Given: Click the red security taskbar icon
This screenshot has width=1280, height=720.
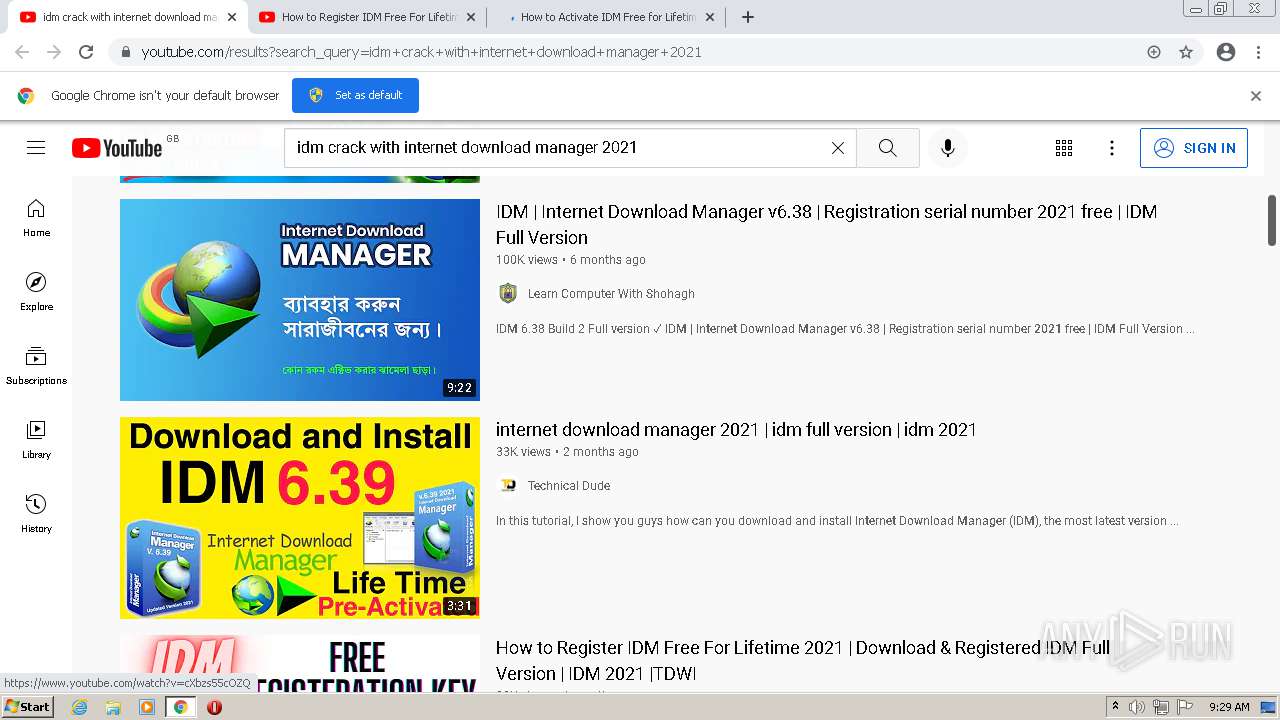Looking at the screenshot, I should (x=214, y=707).
